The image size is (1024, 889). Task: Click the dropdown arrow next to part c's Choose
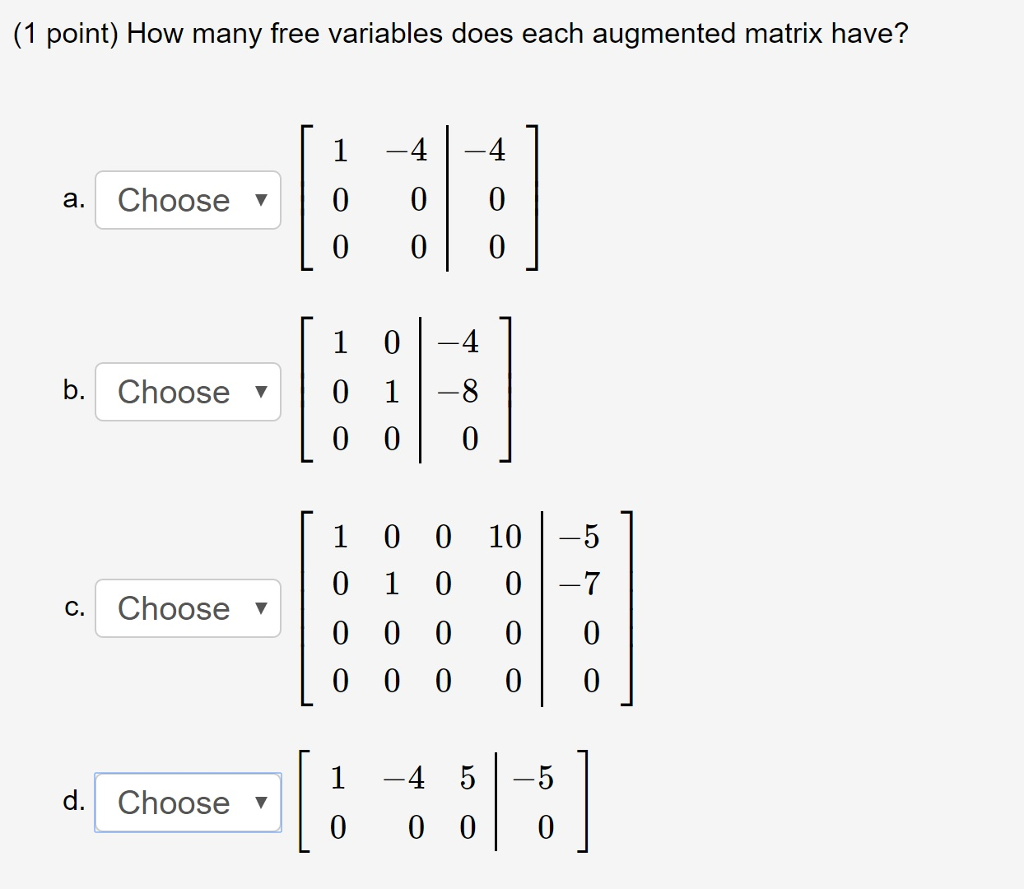pos(259,608)
